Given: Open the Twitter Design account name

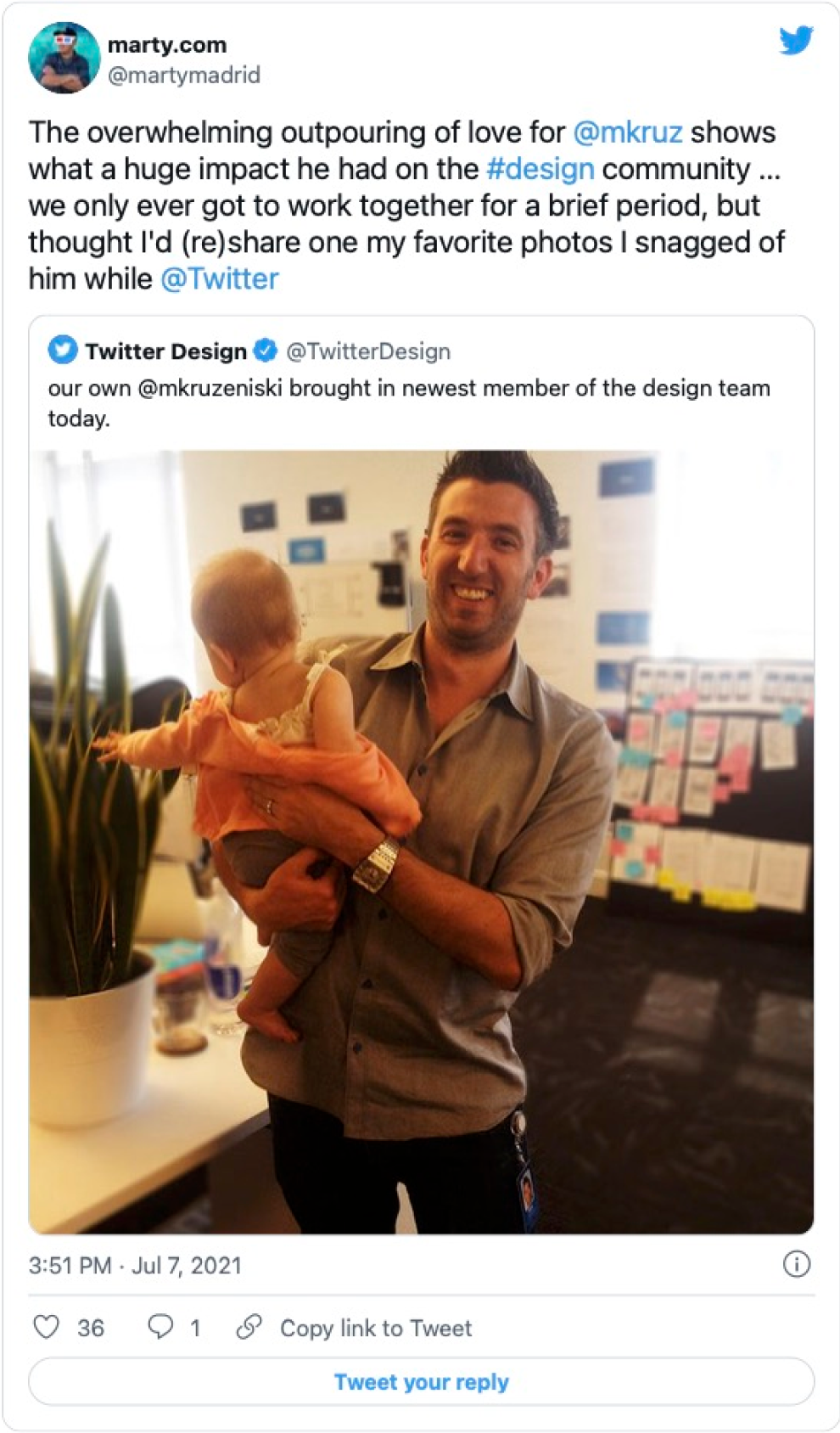Looking at the screenshot, I should point(165,351).
